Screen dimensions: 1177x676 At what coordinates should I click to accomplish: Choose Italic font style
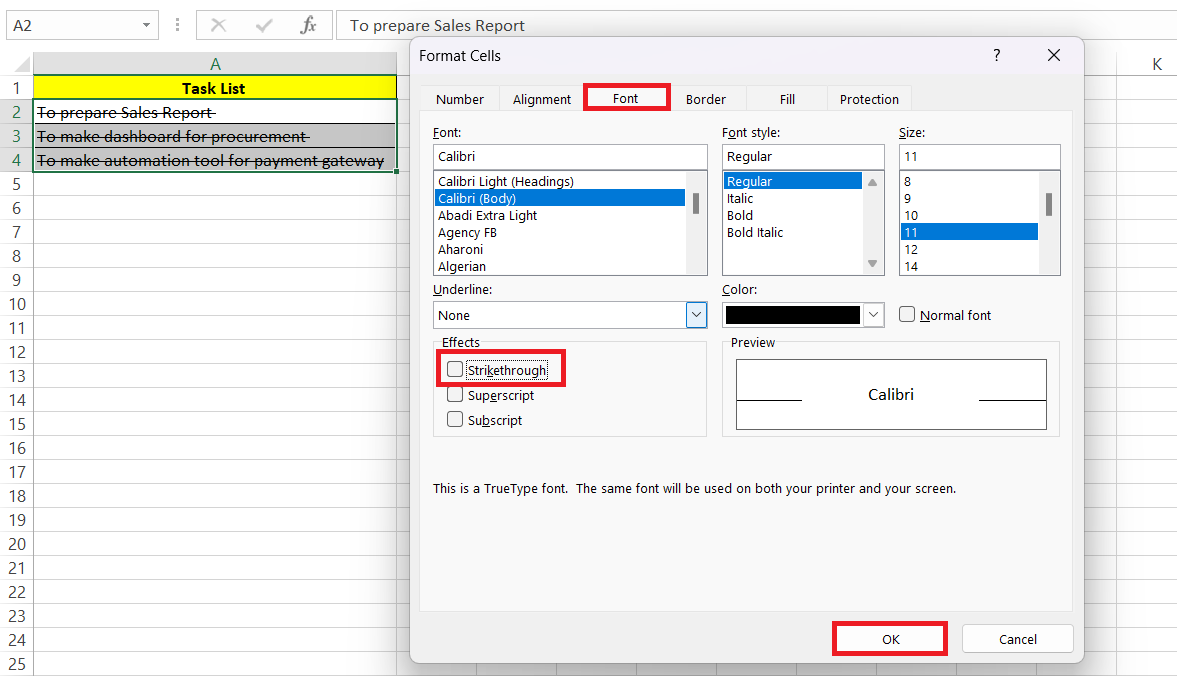tap(793, 198)
